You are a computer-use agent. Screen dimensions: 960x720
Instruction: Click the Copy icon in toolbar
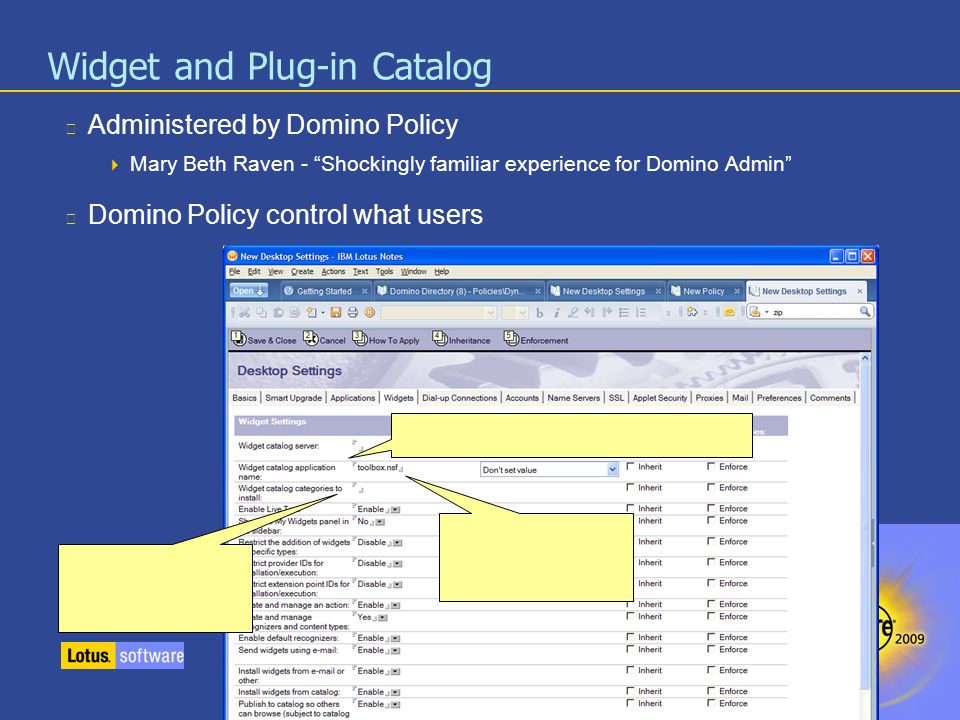[261, 312]
